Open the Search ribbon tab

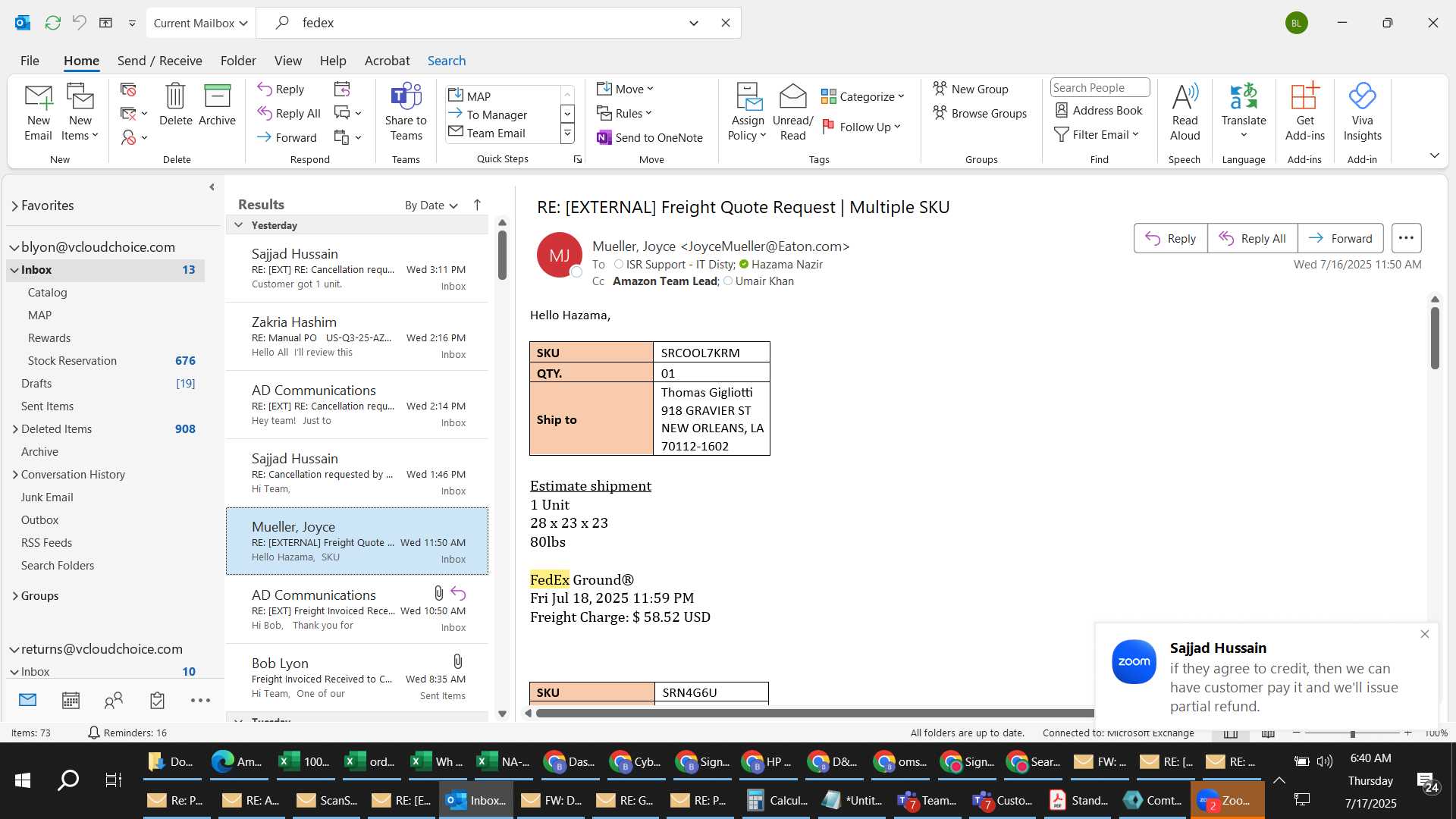click(446, 61)
